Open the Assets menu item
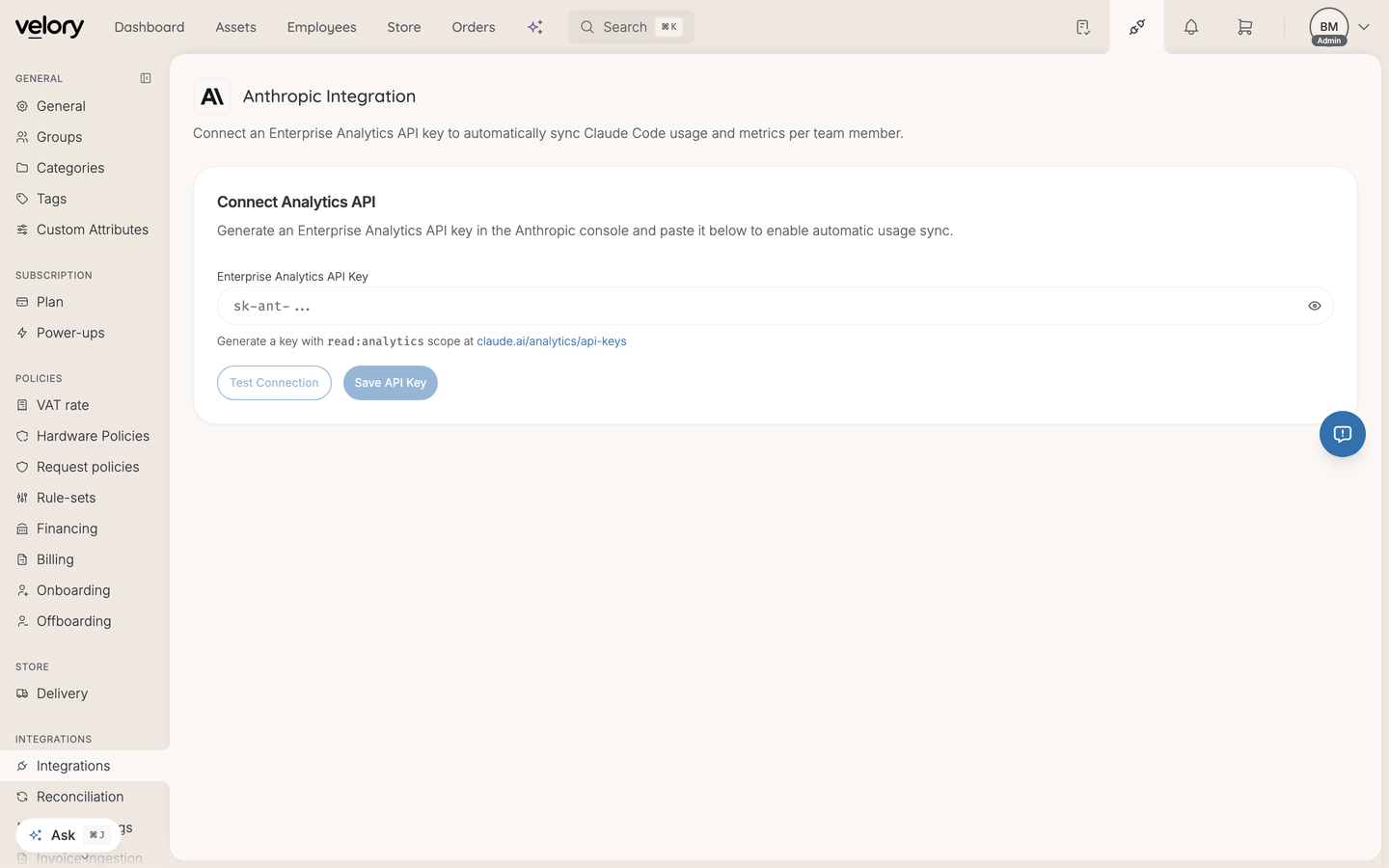 click(236, 27)
